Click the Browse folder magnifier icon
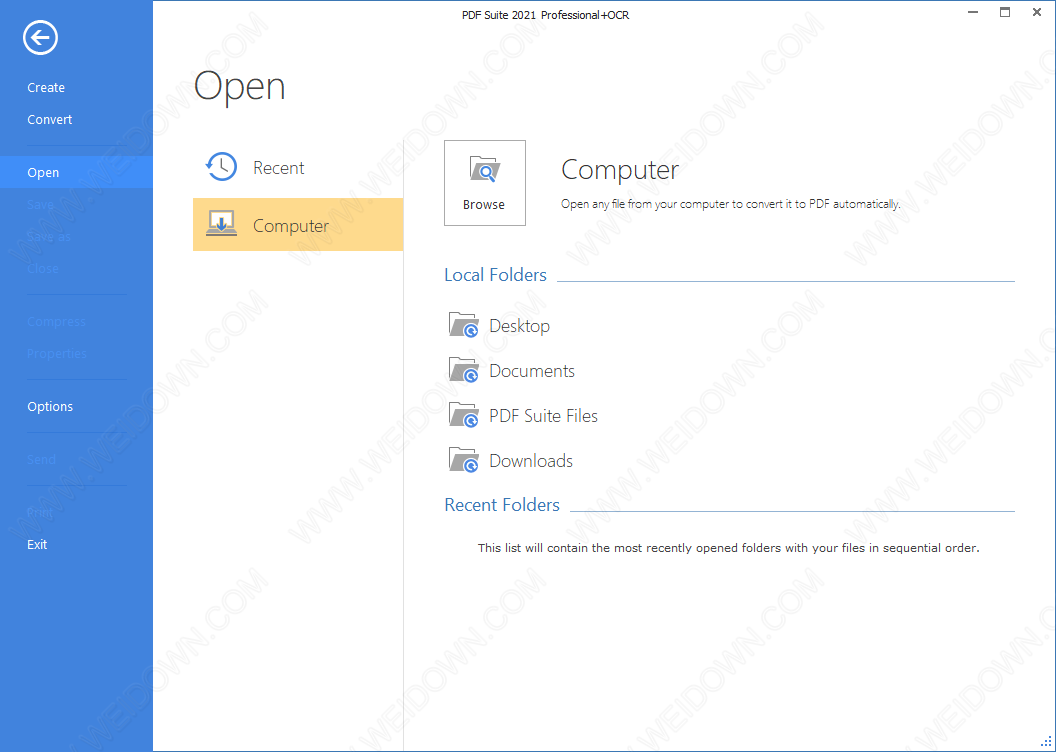The height and width of the screenshot is (752, 1056). pyautogui.click(x=484, y=170)
